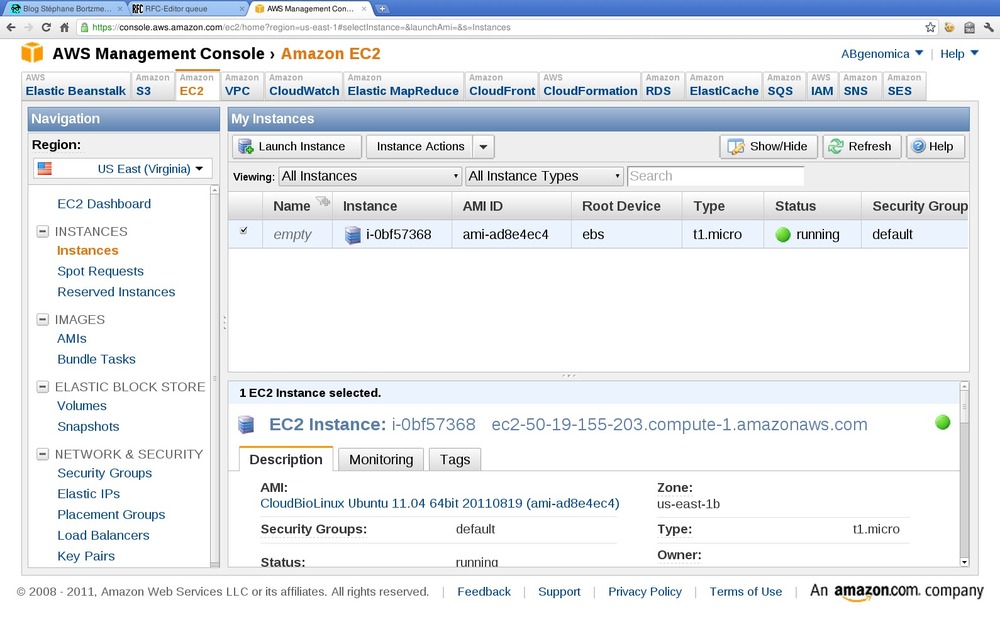Screen dimensions: 1000x624
Task: Reload the page with browser reload icon
Action: 46,27
